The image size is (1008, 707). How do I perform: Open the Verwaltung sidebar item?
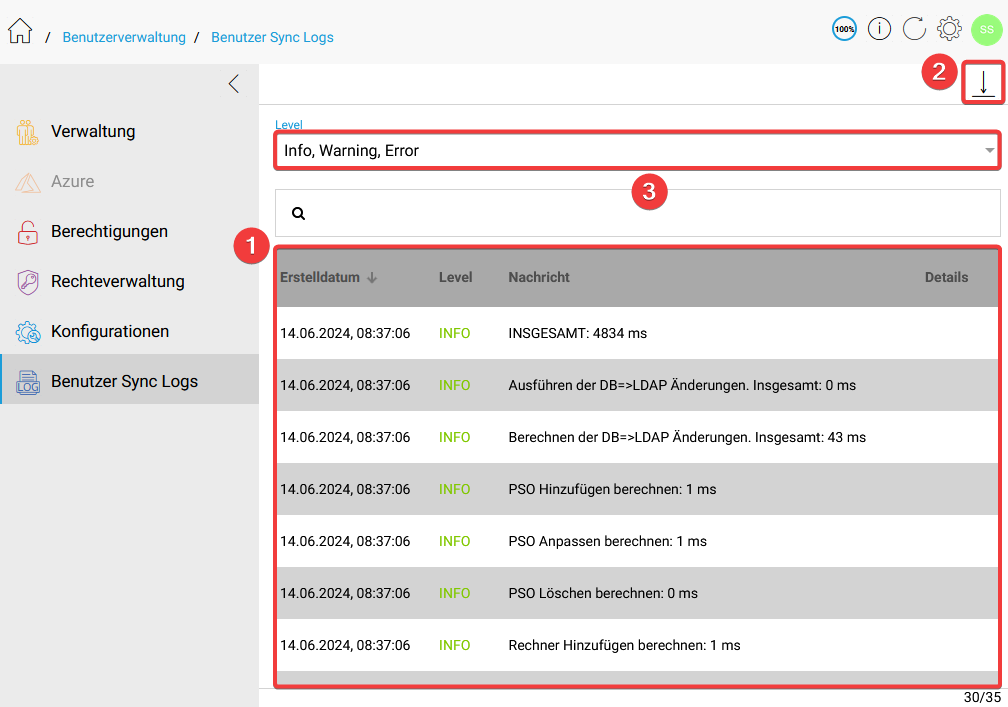click(x=93, y=131)
